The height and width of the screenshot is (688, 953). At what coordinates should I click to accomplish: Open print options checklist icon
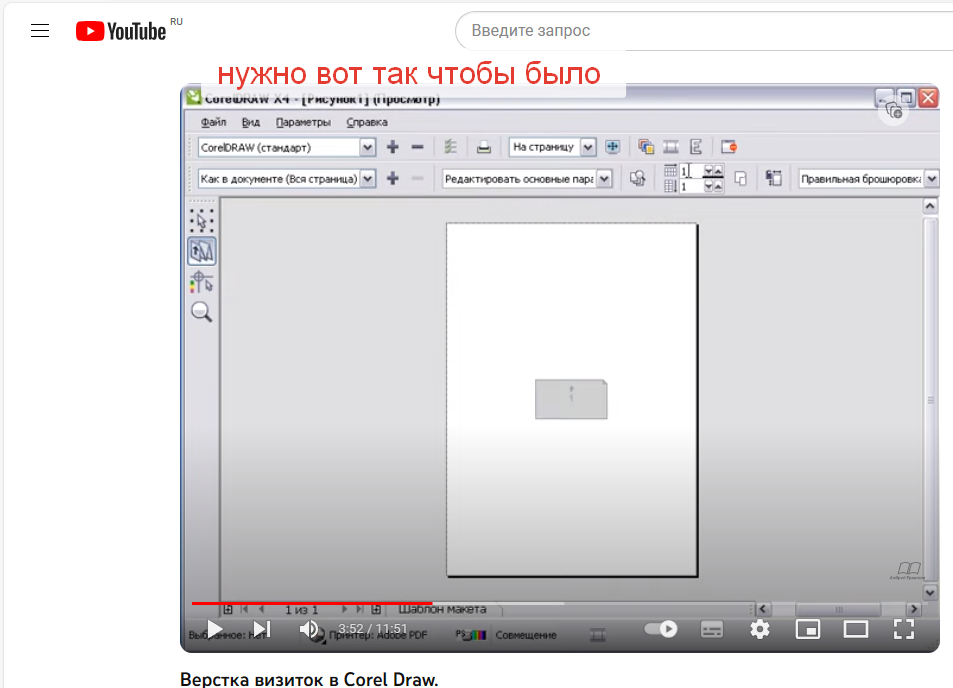coord(450,146)
